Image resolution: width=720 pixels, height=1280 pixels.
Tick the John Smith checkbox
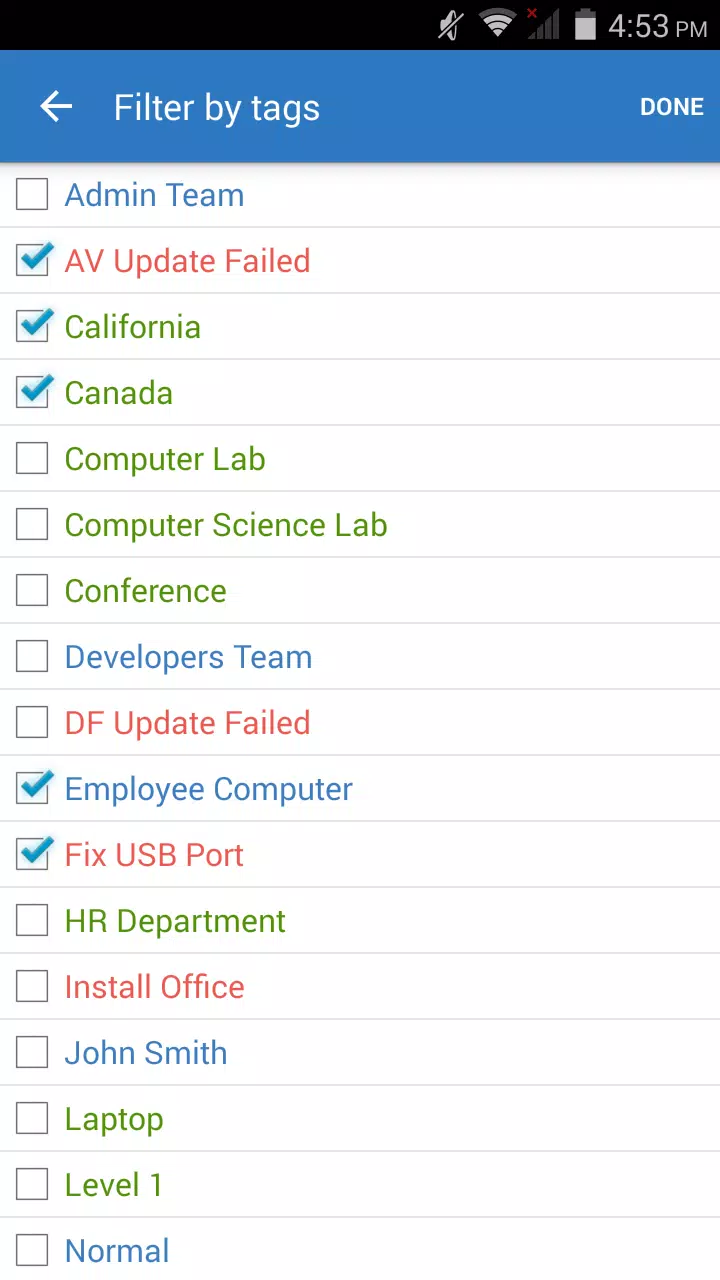click(32, 1052)
